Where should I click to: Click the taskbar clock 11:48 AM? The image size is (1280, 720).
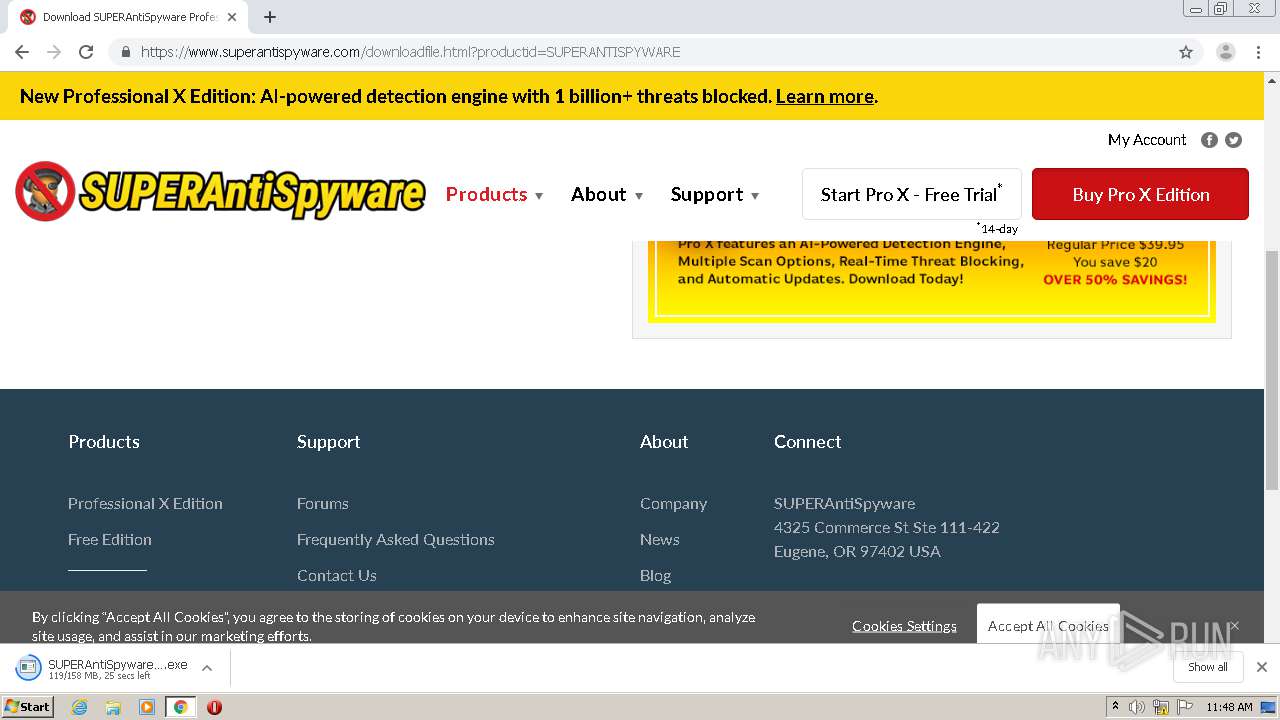click(1229, 707)
